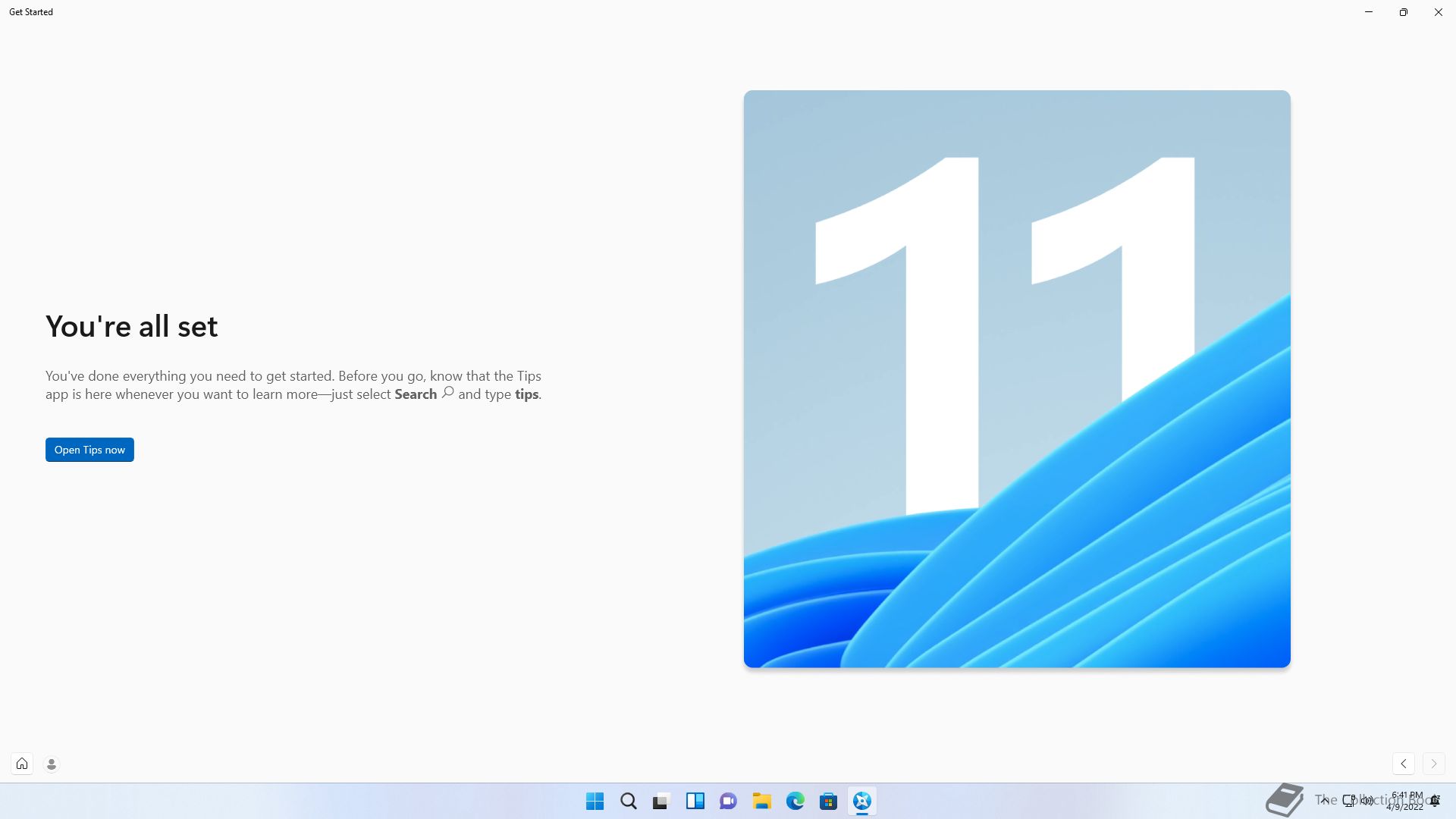Screen dimensions: 1456x819
Task: Go to the Get Started home icon
Action: point(22,764)
